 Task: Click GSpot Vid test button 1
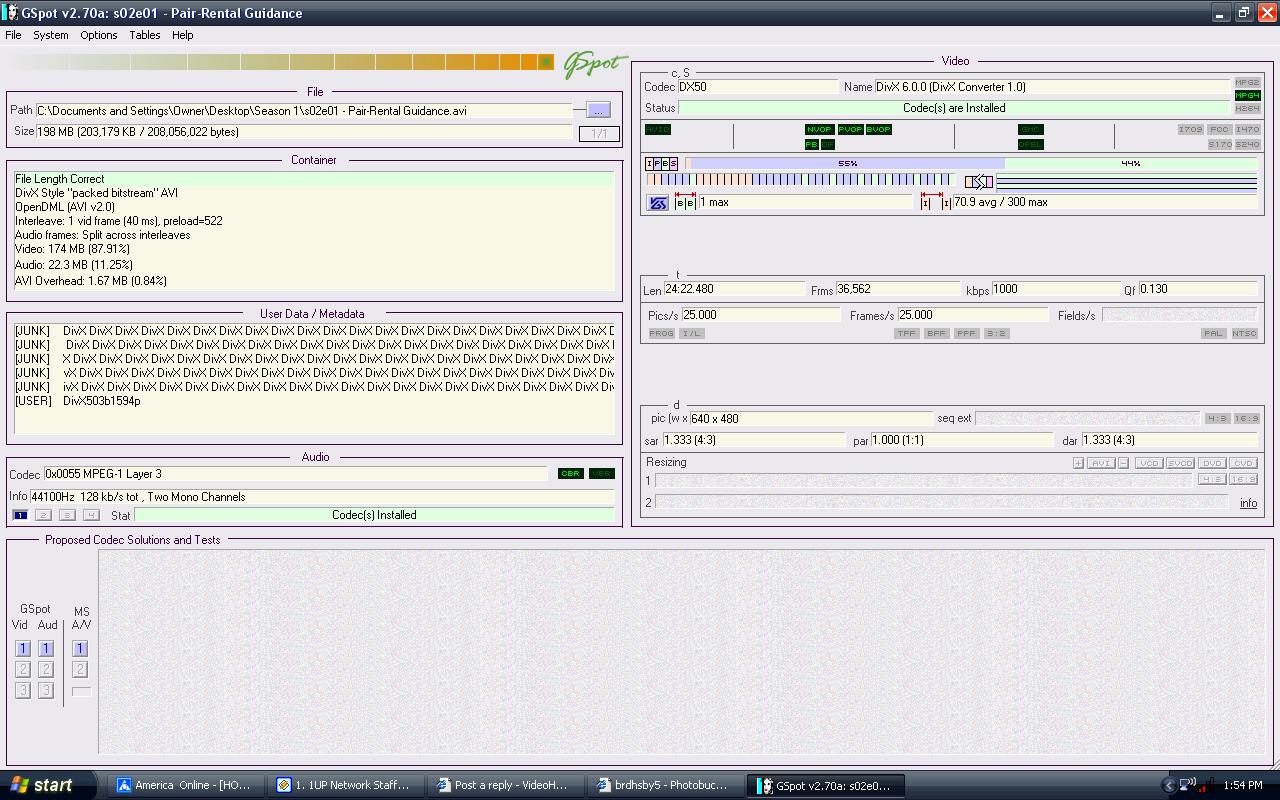pyautogui.click(x=23, y=649)
